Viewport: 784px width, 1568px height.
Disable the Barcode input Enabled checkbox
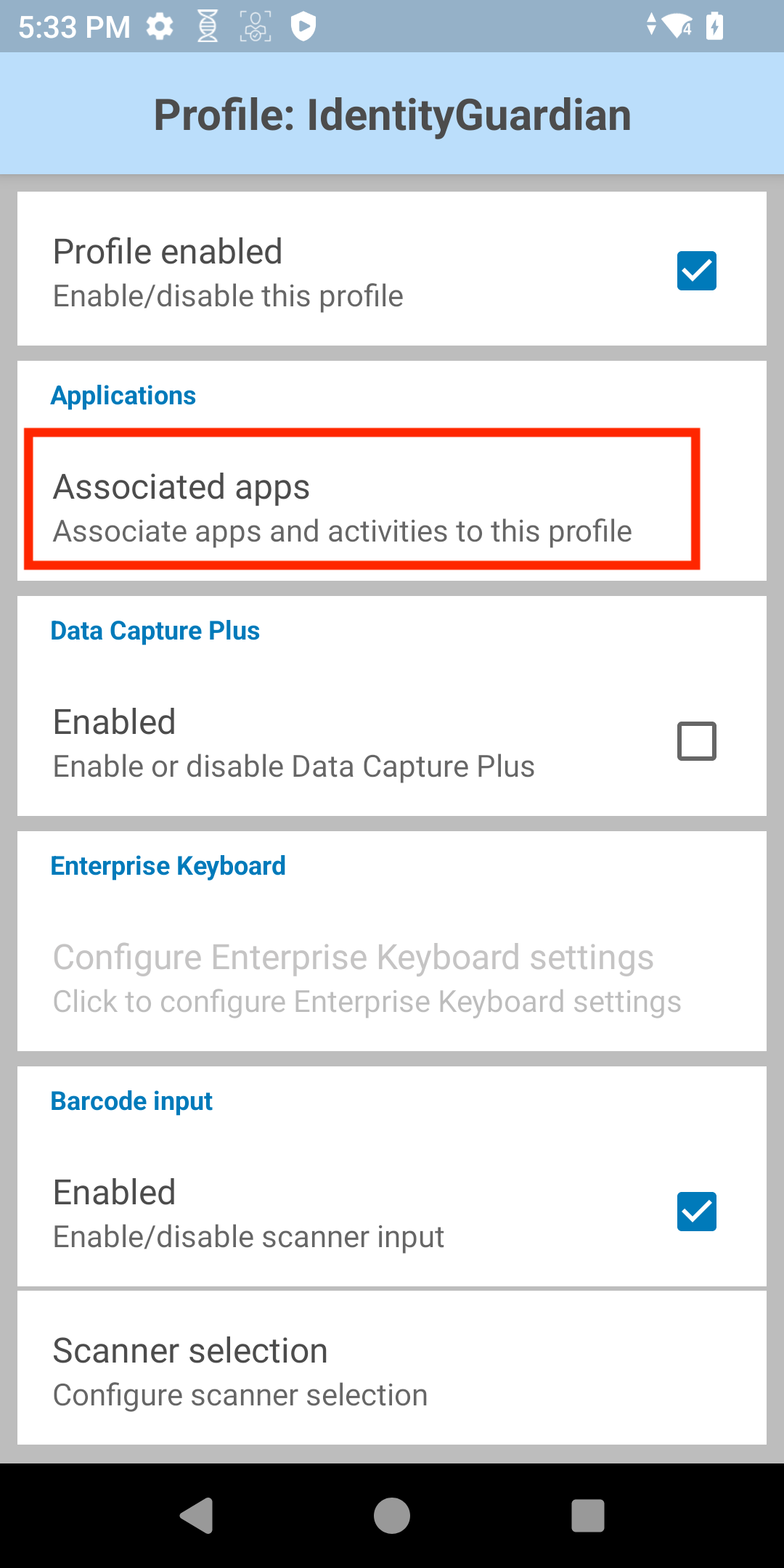[x=696, y=1212]
